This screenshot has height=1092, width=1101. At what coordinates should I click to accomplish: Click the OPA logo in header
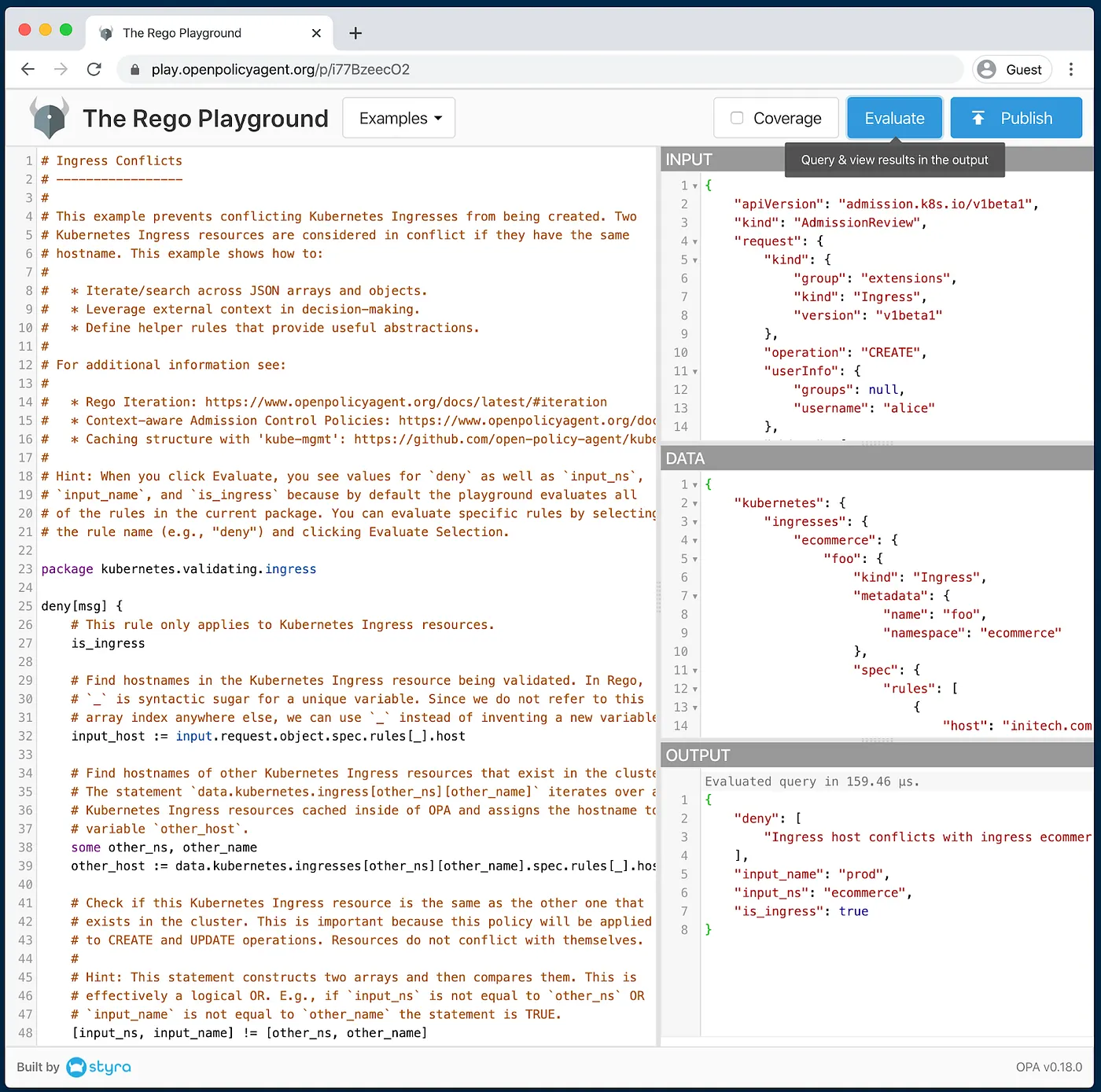pyautogui.click(x=50, y=118)
